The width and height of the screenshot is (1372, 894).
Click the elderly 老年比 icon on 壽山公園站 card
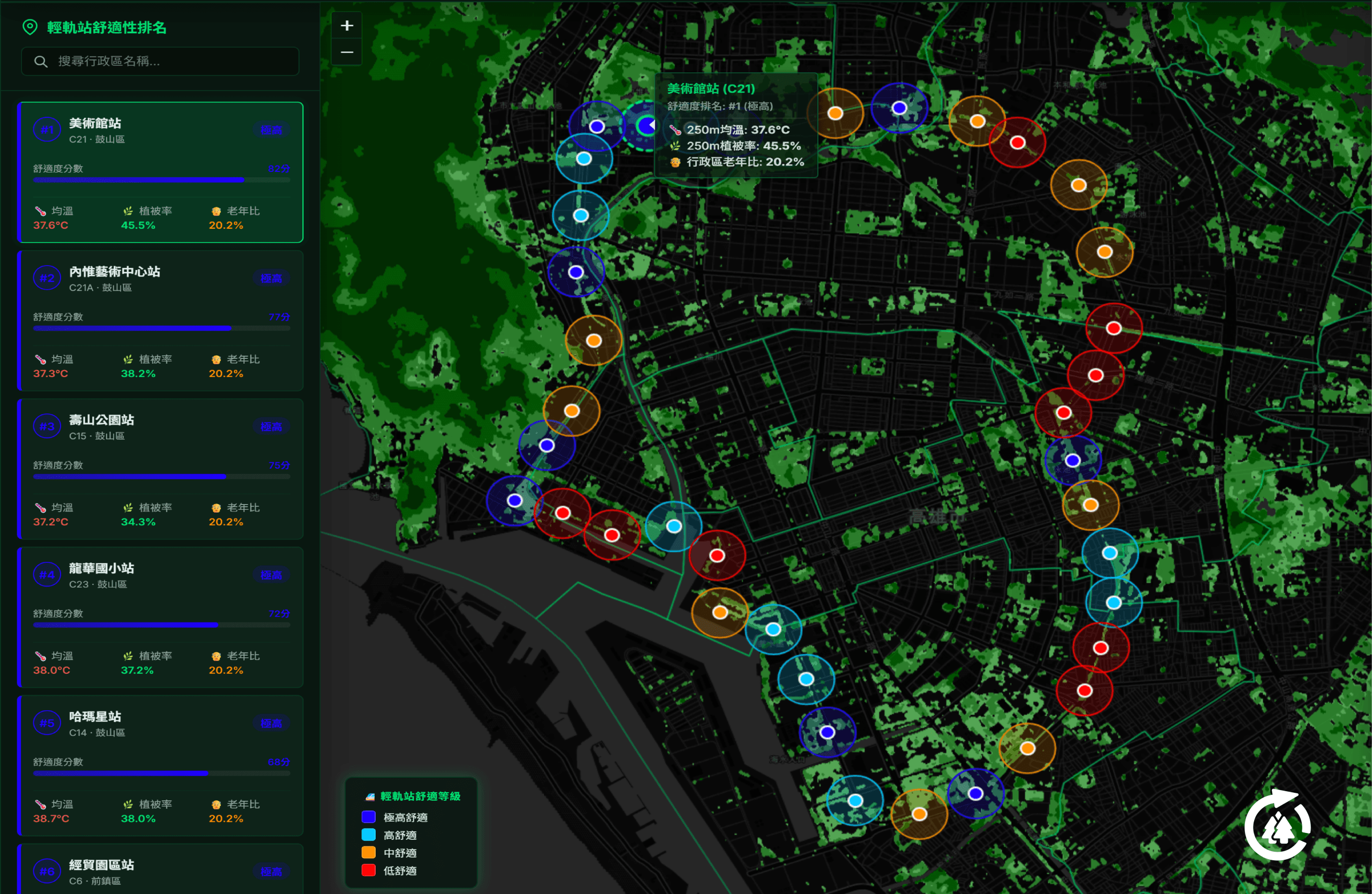tap(216, 508)
